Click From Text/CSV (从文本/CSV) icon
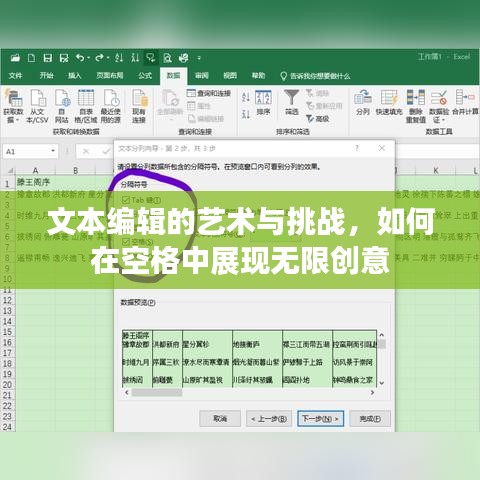480x480 pixels. (38, 98)
